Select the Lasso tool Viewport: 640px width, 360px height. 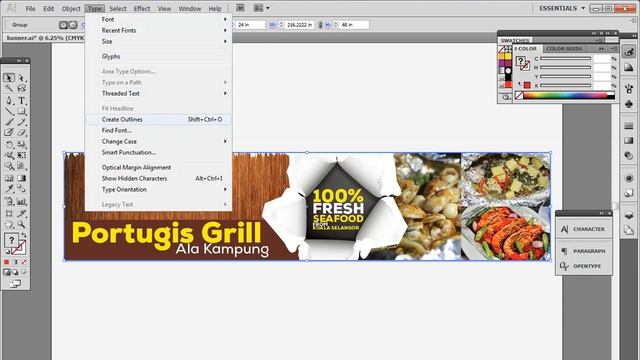[22, 89]
